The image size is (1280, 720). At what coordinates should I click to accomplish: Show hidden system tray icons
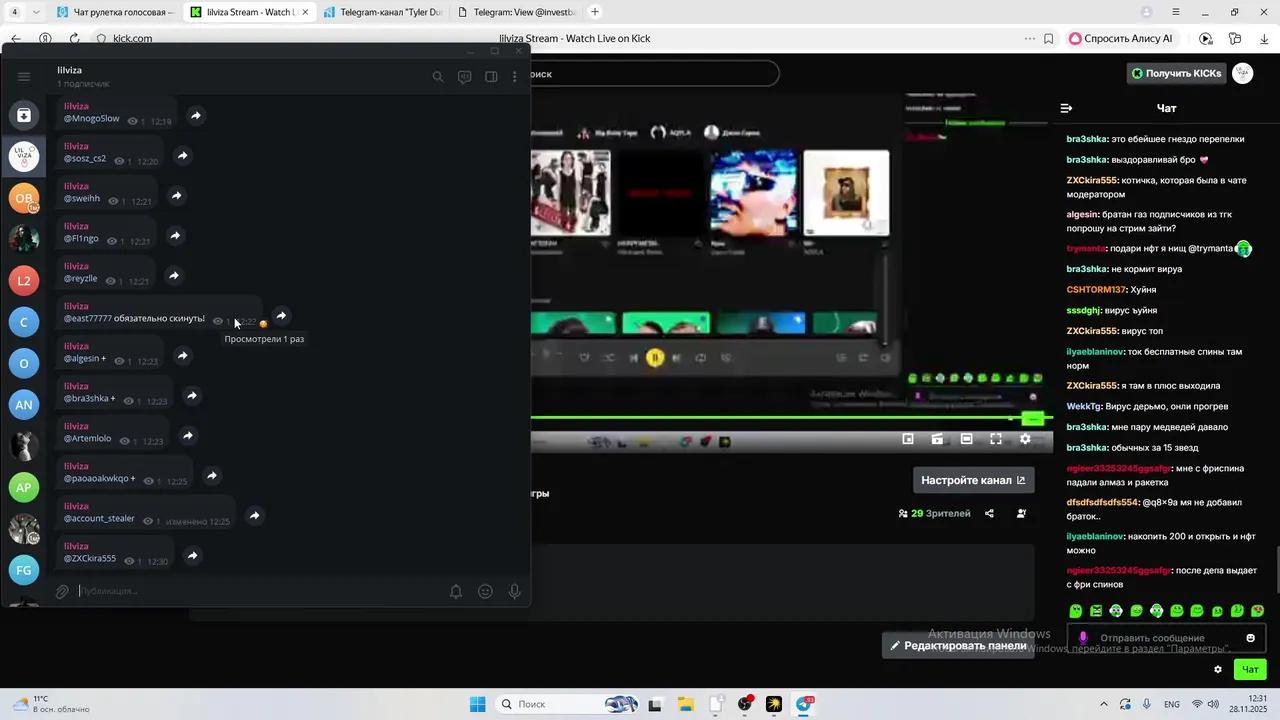(x=1104, y=704)
